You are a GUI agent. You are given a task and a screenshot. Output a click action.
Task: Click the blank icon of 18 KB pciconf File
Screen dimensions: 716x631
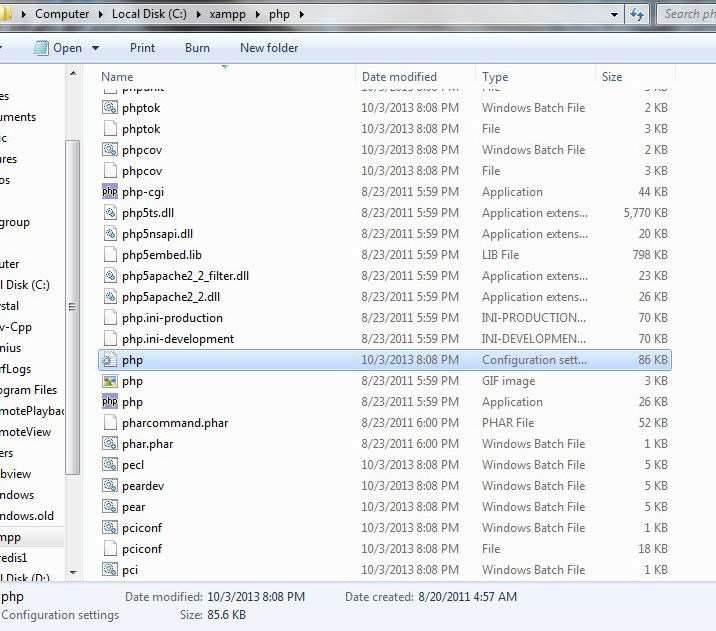click(x=110, y=549)
